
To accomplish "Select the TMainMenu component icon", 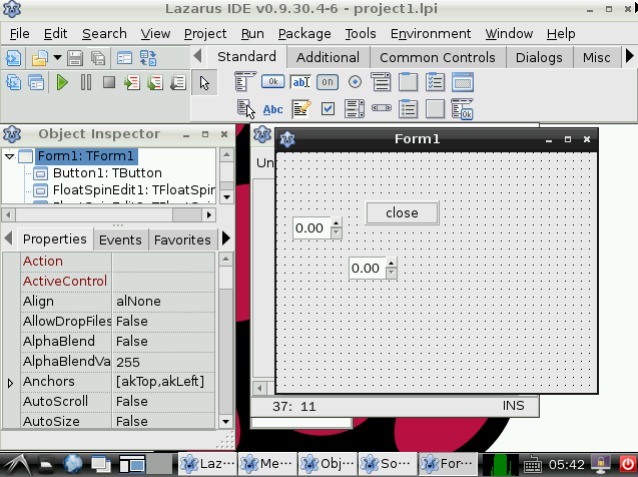I will (x=245, y=82).
